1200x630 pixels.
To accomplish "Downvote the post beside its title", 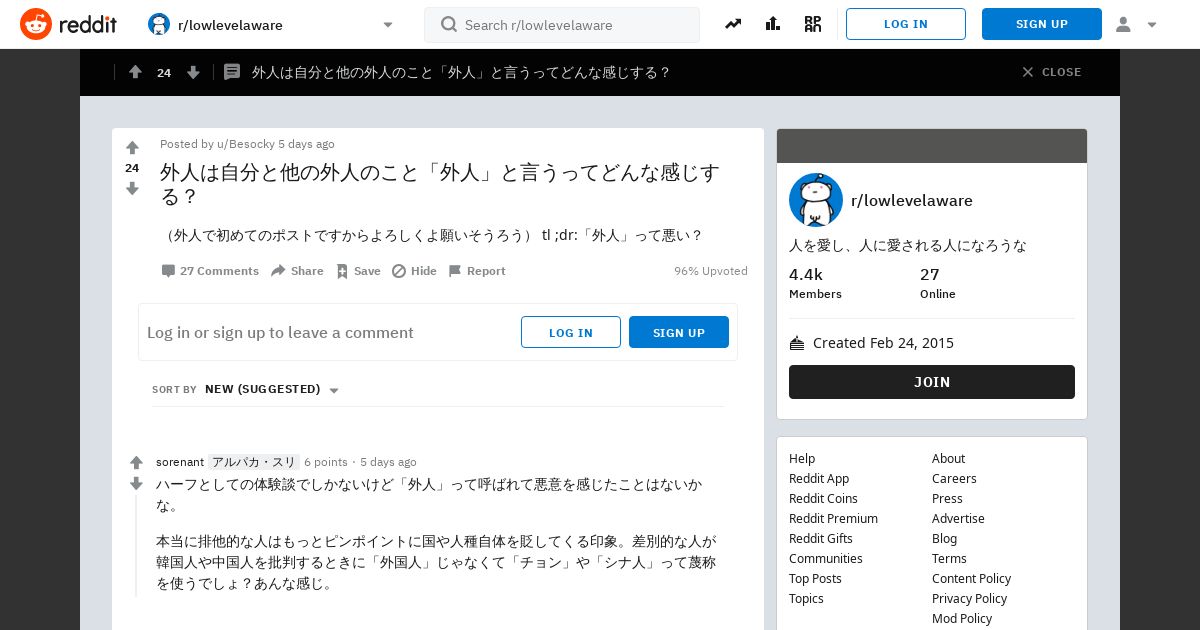I will tap(132, 188).
